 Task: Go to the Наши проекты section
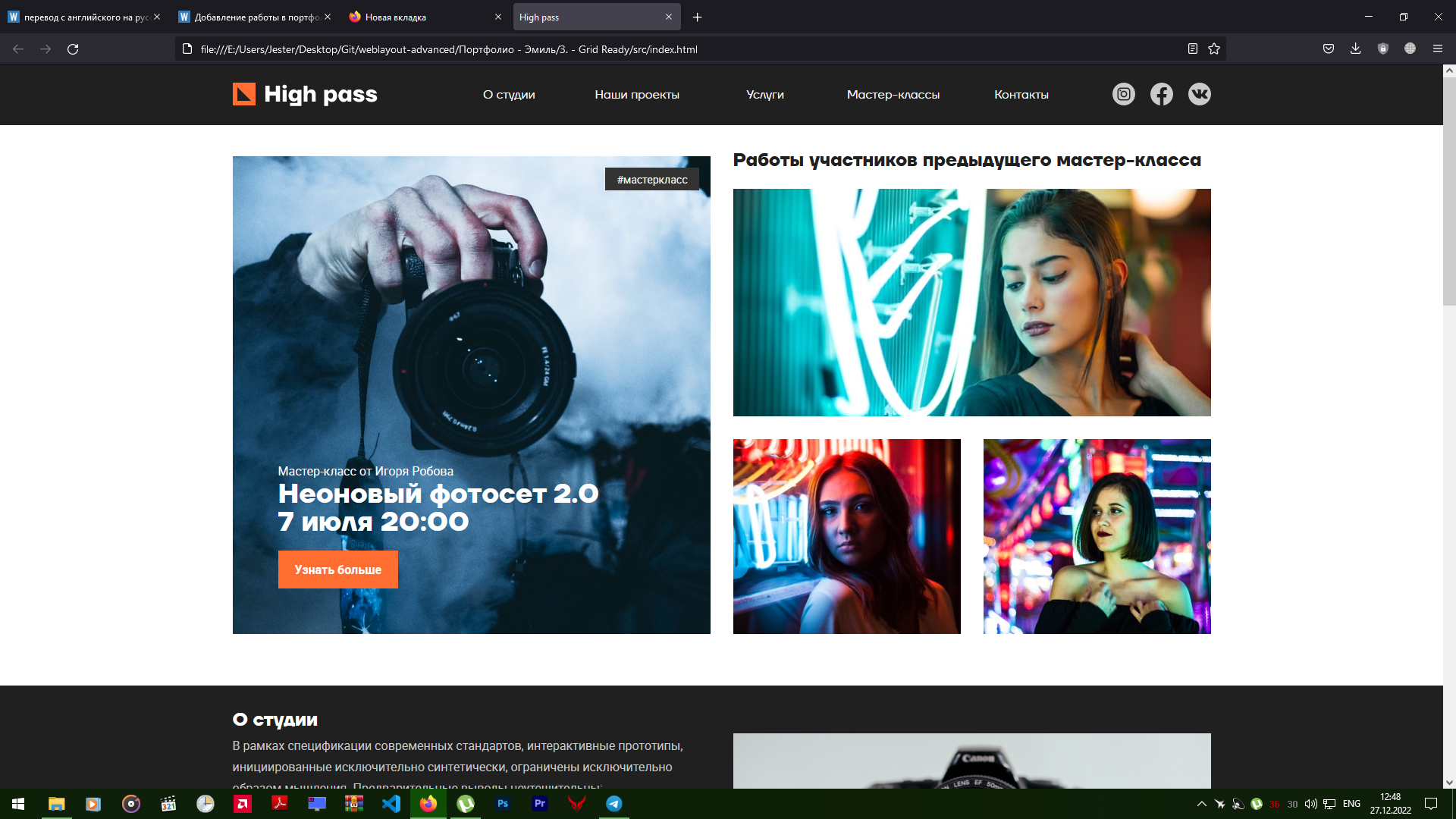point(636,95)
